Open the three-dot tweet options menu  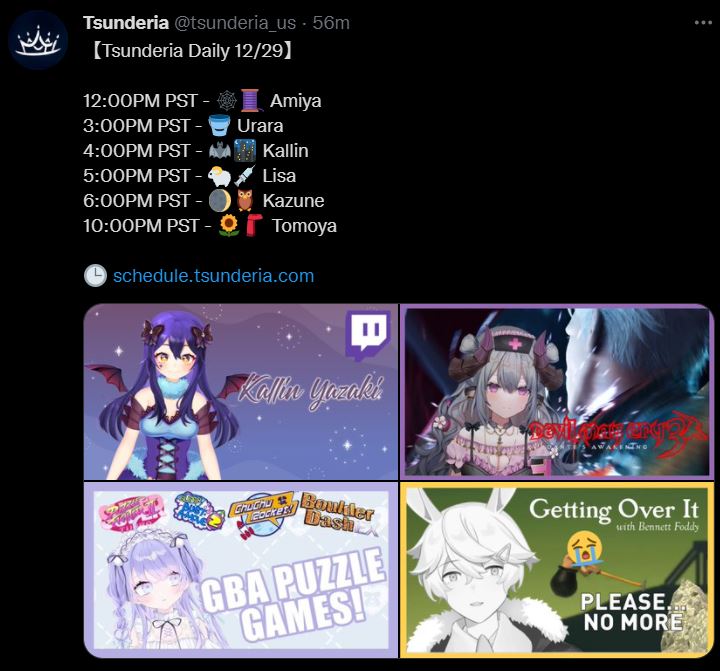point(703,23)
